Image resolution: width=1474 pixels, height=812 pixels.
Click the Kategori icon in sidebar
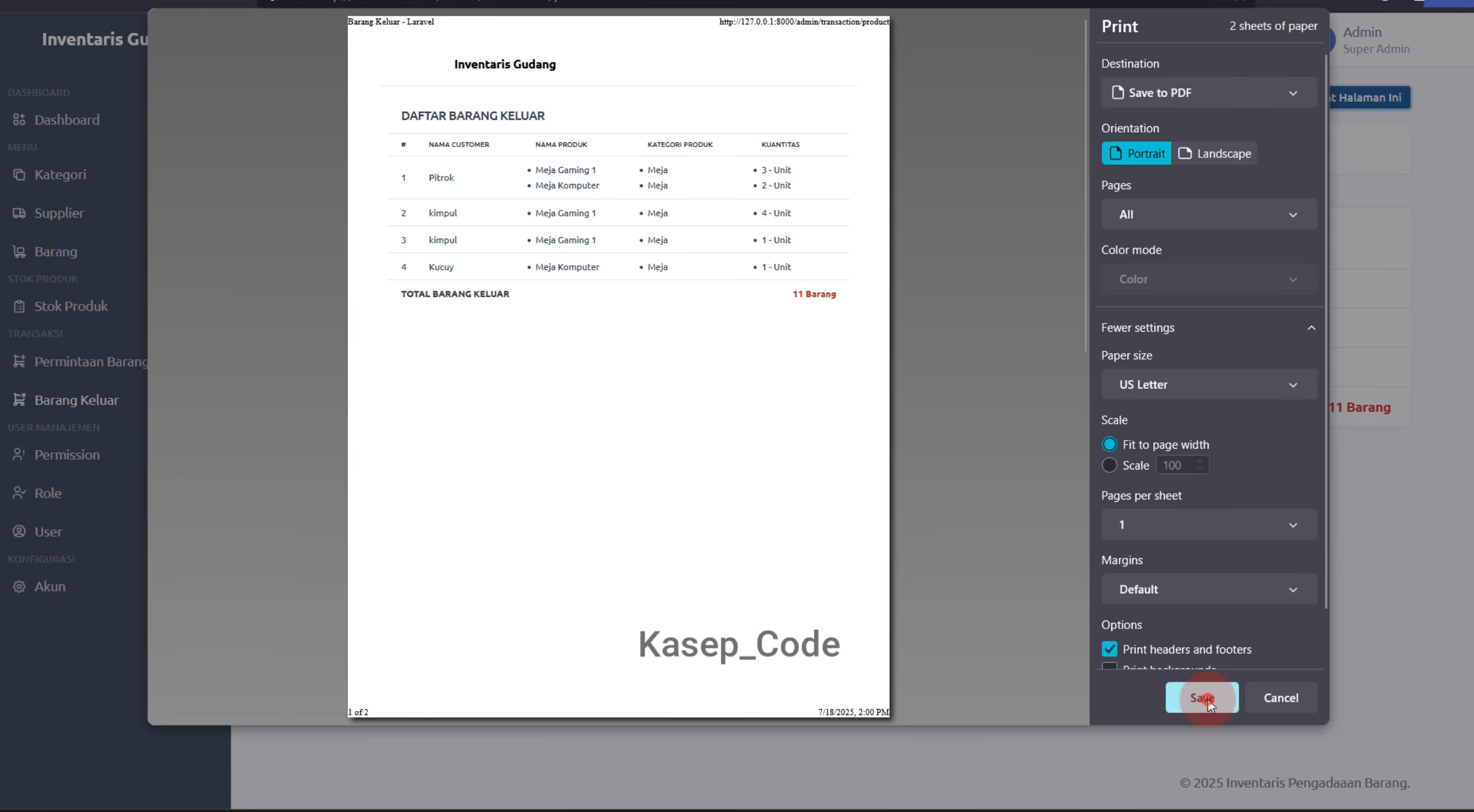pos(19,174)
